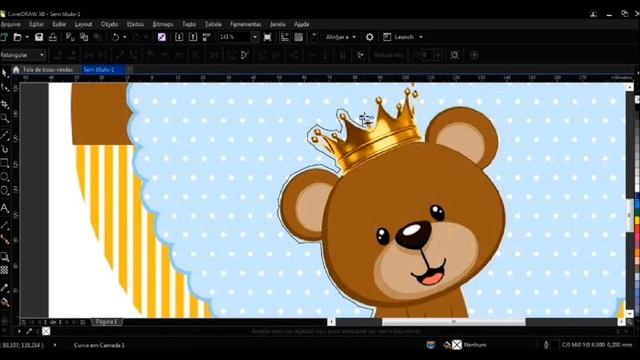Expand the zoom level dropdown arrow
Screen dimensions: 640x360
pos(255,37)
